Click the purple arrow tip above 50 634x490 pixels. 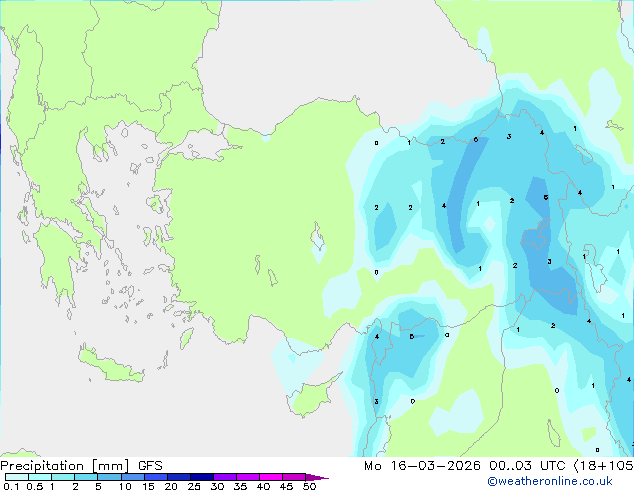tap(317, 477)
